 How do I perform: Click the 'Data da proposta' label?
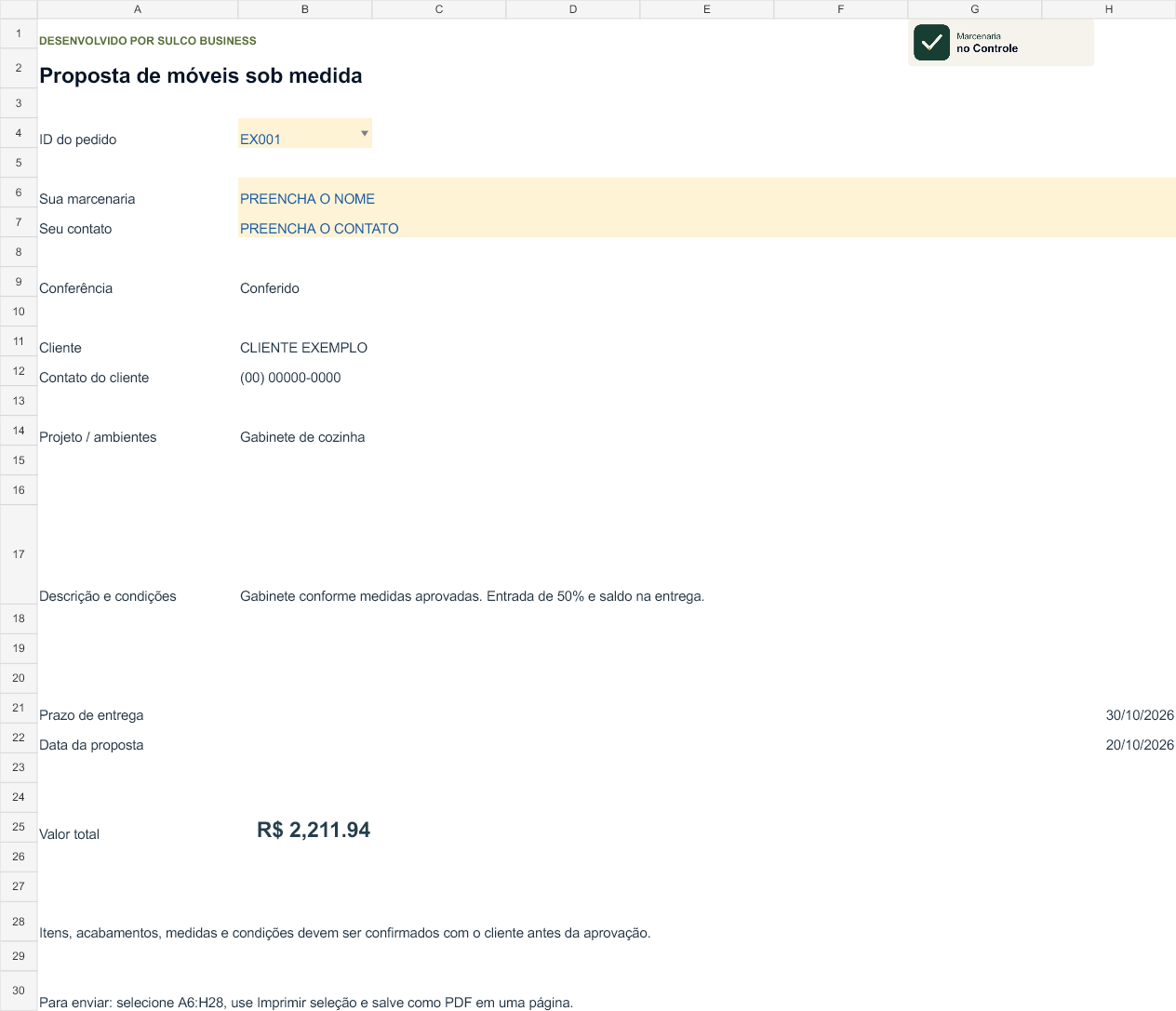click(x=91, y=745)
